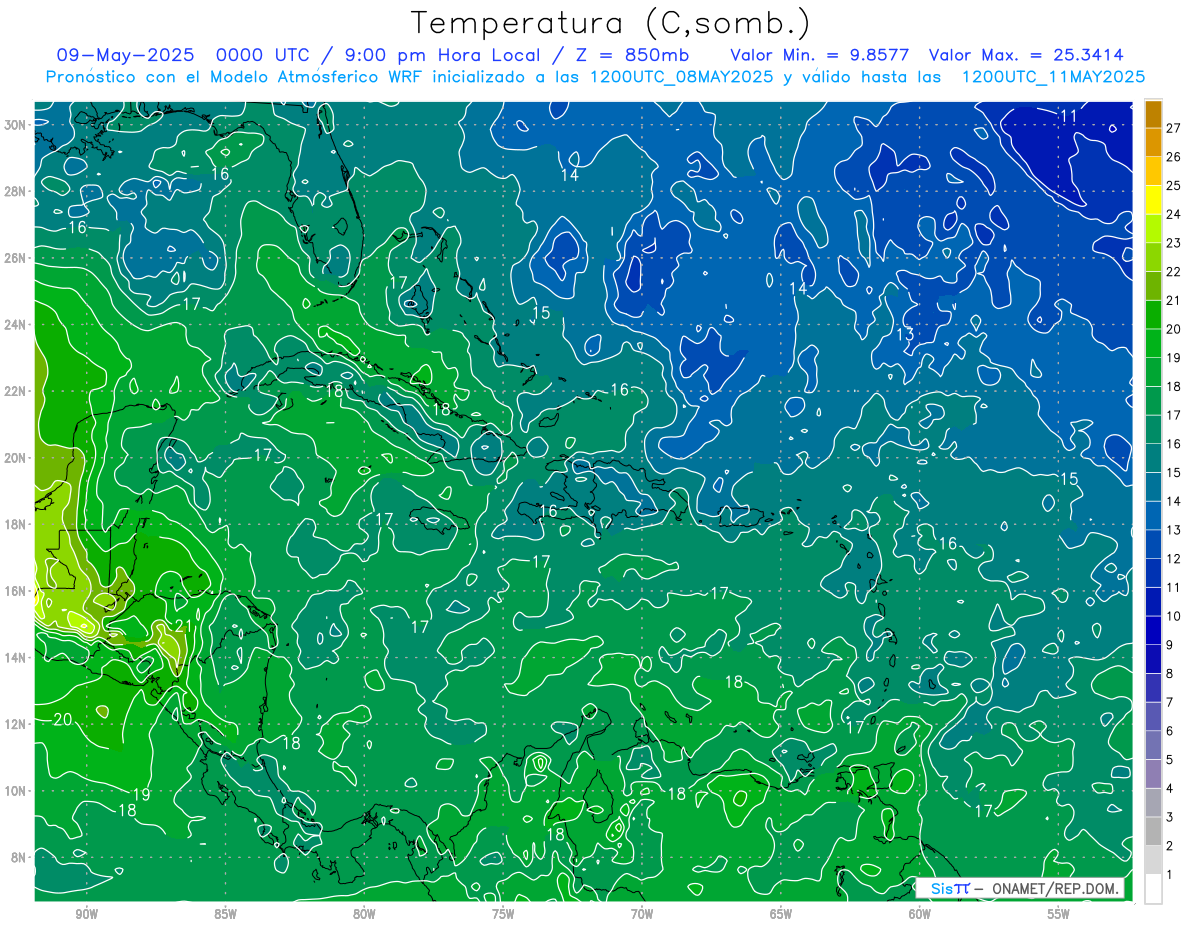Click the "85W" longitude axis label
This screenshot has width=1200, height=927.
click(x=225, y=914)
